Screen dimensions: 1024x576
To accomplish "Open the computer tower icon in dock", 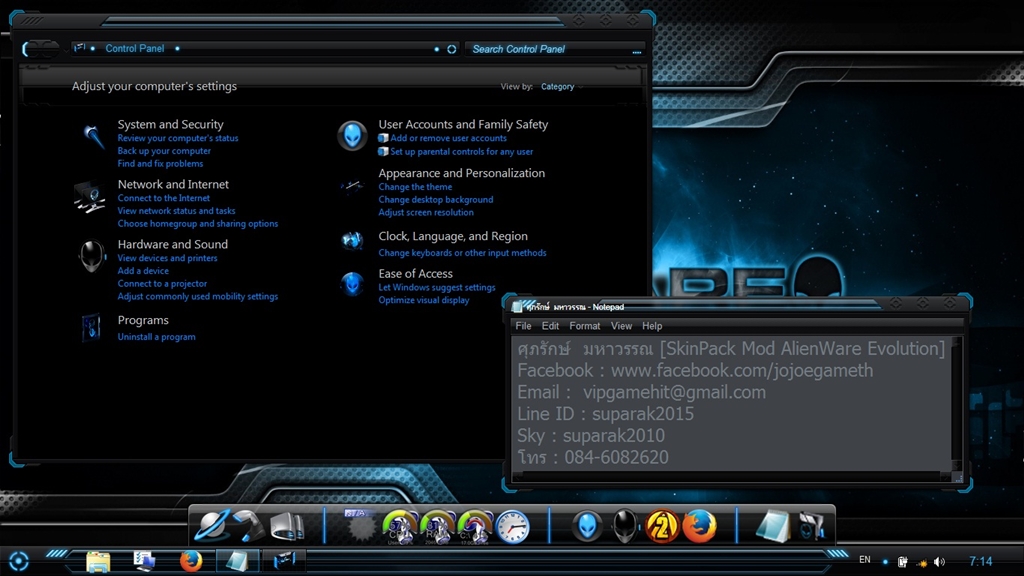I will tap(287, 527).
